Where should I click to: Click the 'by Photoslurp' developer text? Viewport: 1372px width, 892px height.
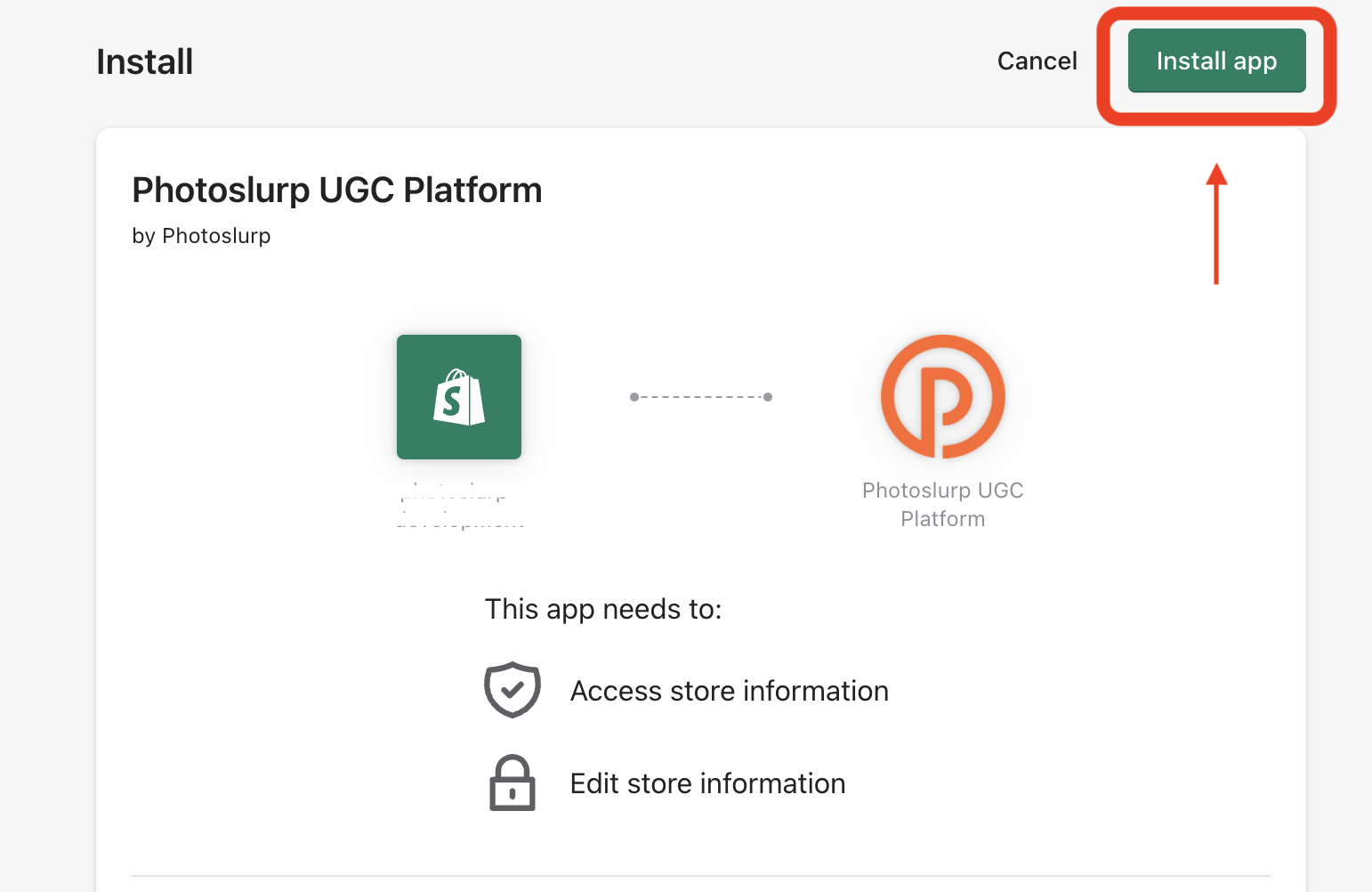[x=201, y=236]
